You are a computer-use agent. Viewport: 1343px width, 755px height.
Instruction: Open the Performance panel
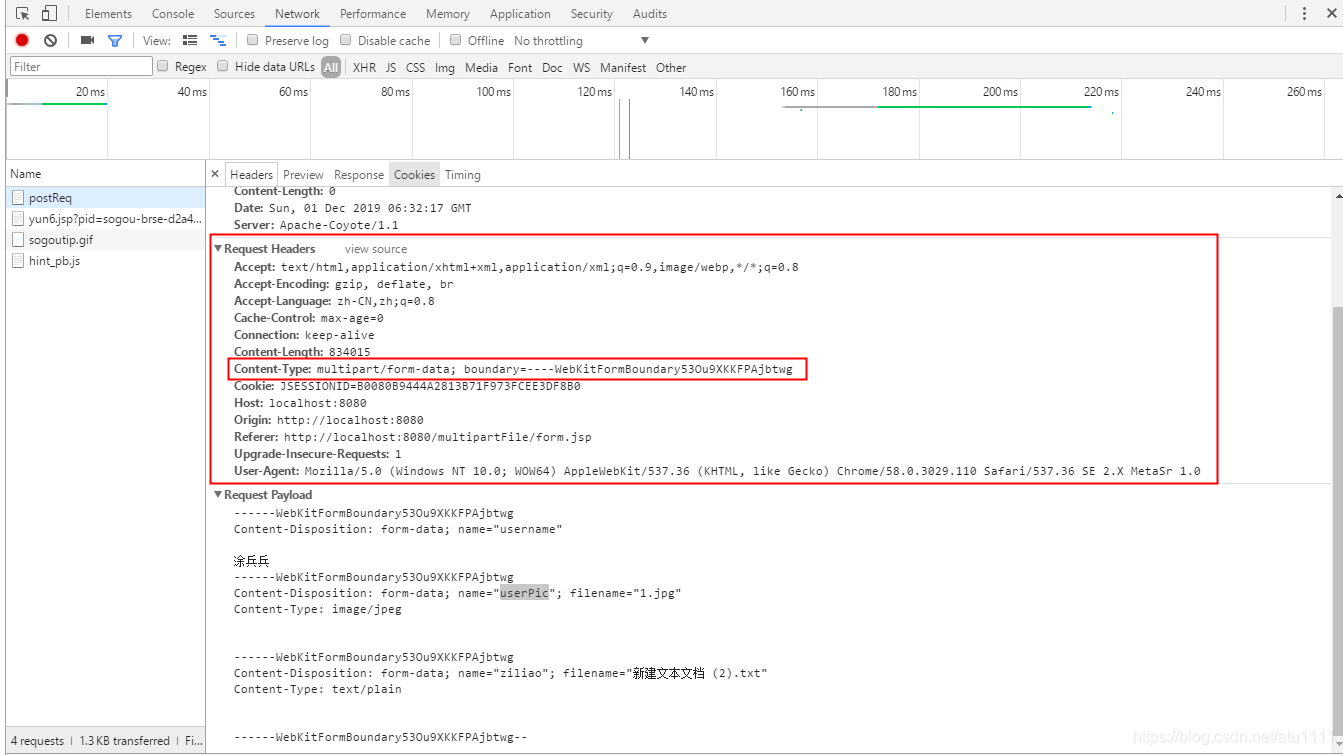point(372,13)
